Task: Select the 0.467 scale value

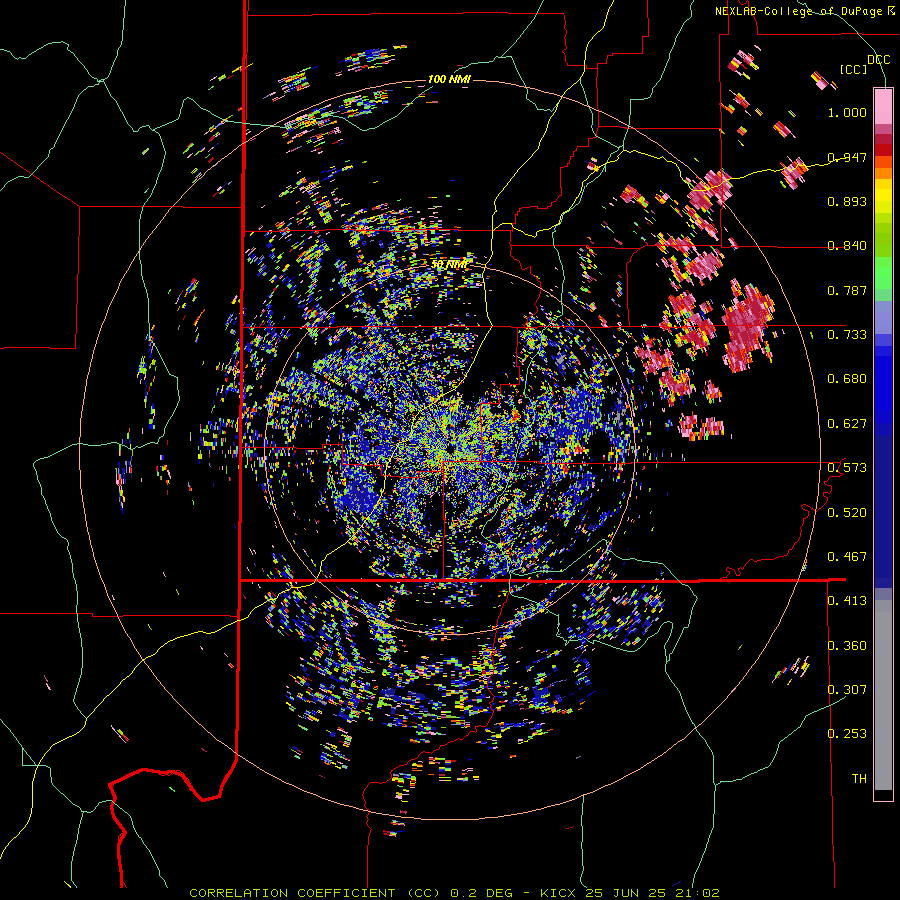Action: pyautogui.click(x=847, y=556)
